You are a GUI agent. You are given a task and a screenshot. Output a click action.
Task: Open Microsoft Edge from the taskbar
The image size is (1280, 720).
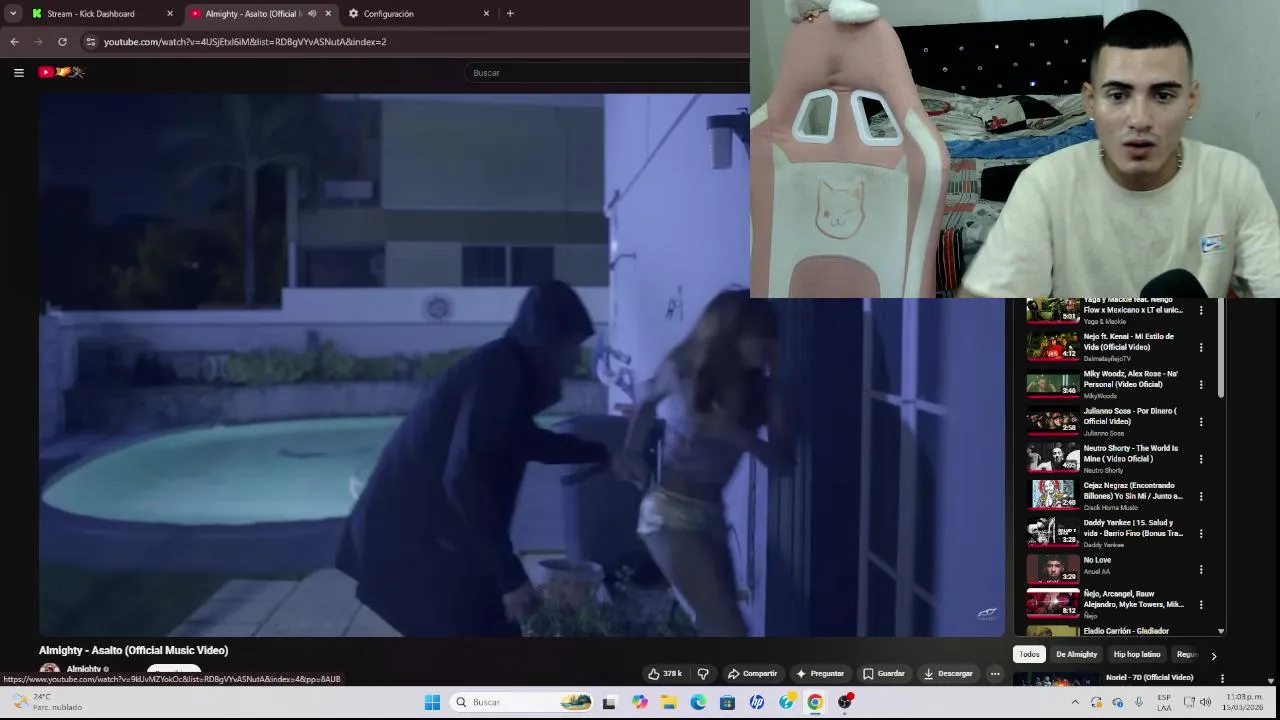coord(698,702)
